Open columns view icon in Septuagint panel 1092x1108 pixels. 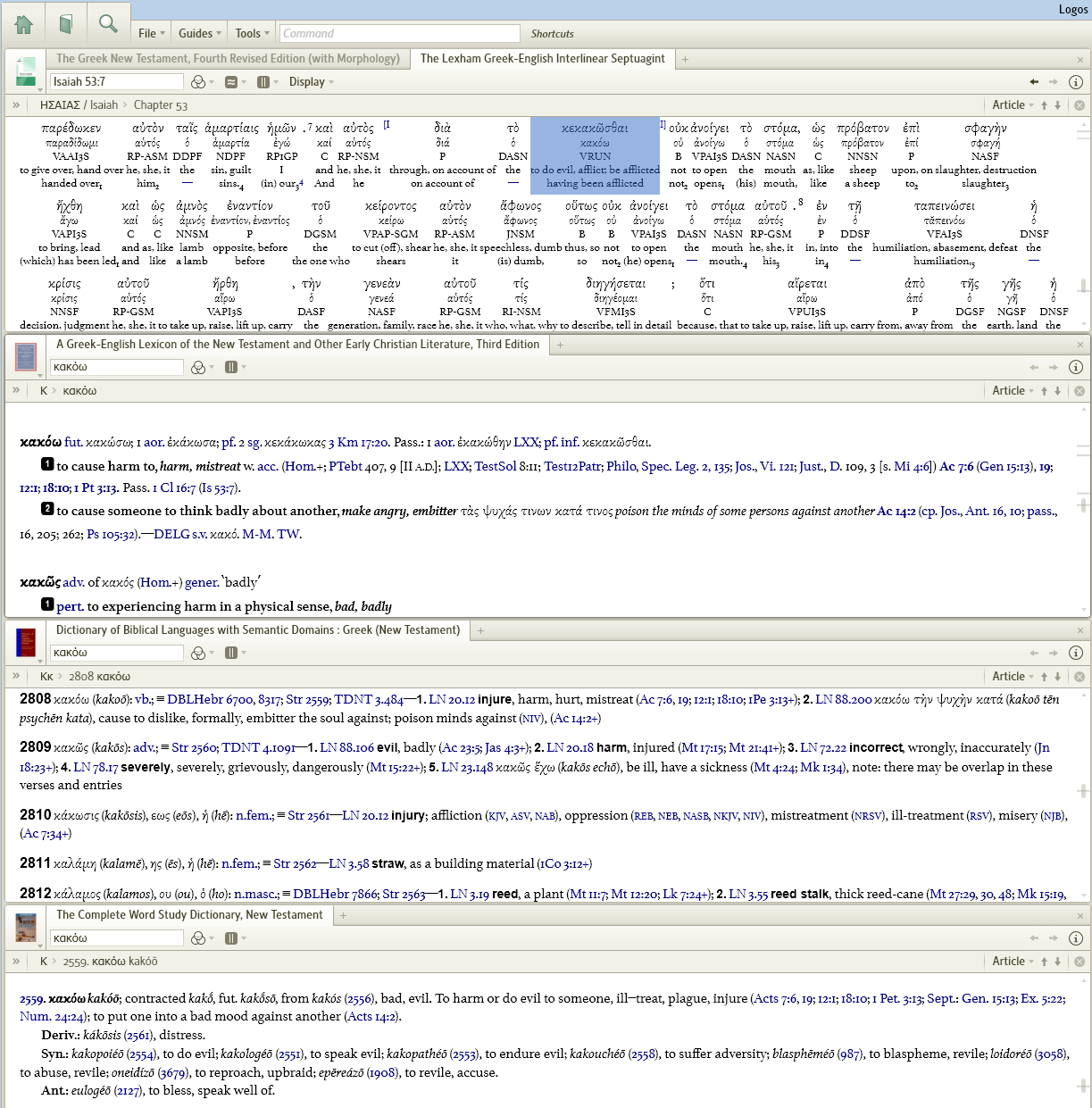265,81
